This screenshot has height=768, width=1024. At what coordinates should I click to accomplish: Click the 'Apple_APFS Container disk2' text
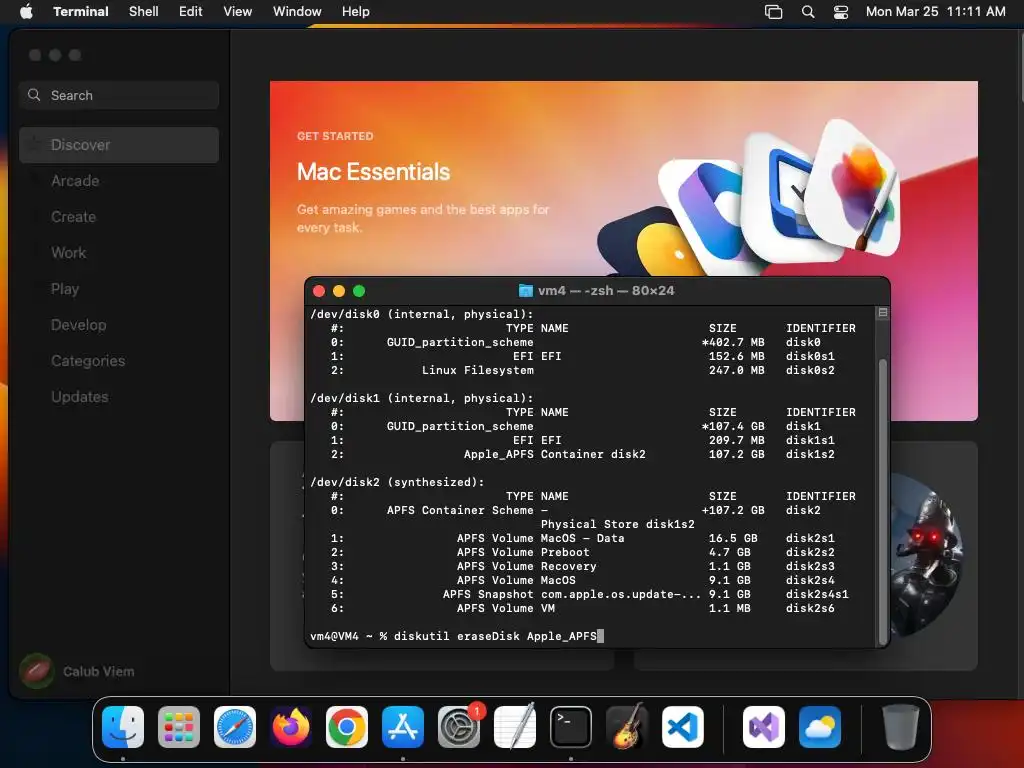click(x=554, y=455)
